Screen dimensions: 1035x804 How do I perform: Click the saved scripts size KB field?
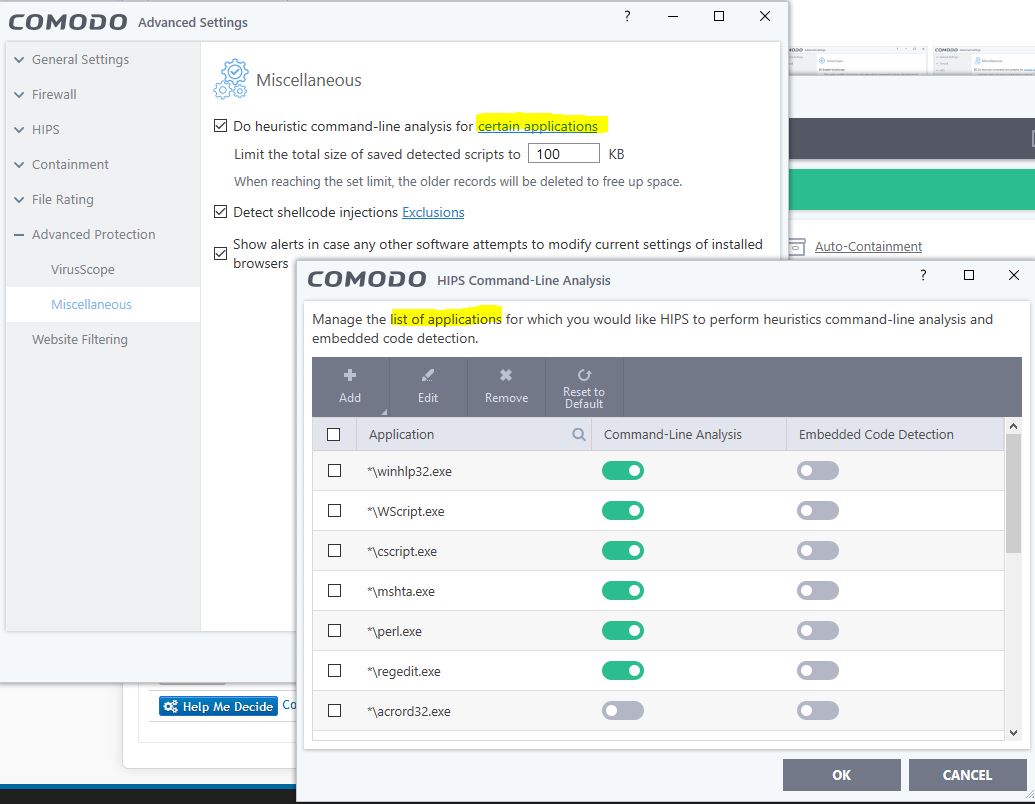click(563, 154)
